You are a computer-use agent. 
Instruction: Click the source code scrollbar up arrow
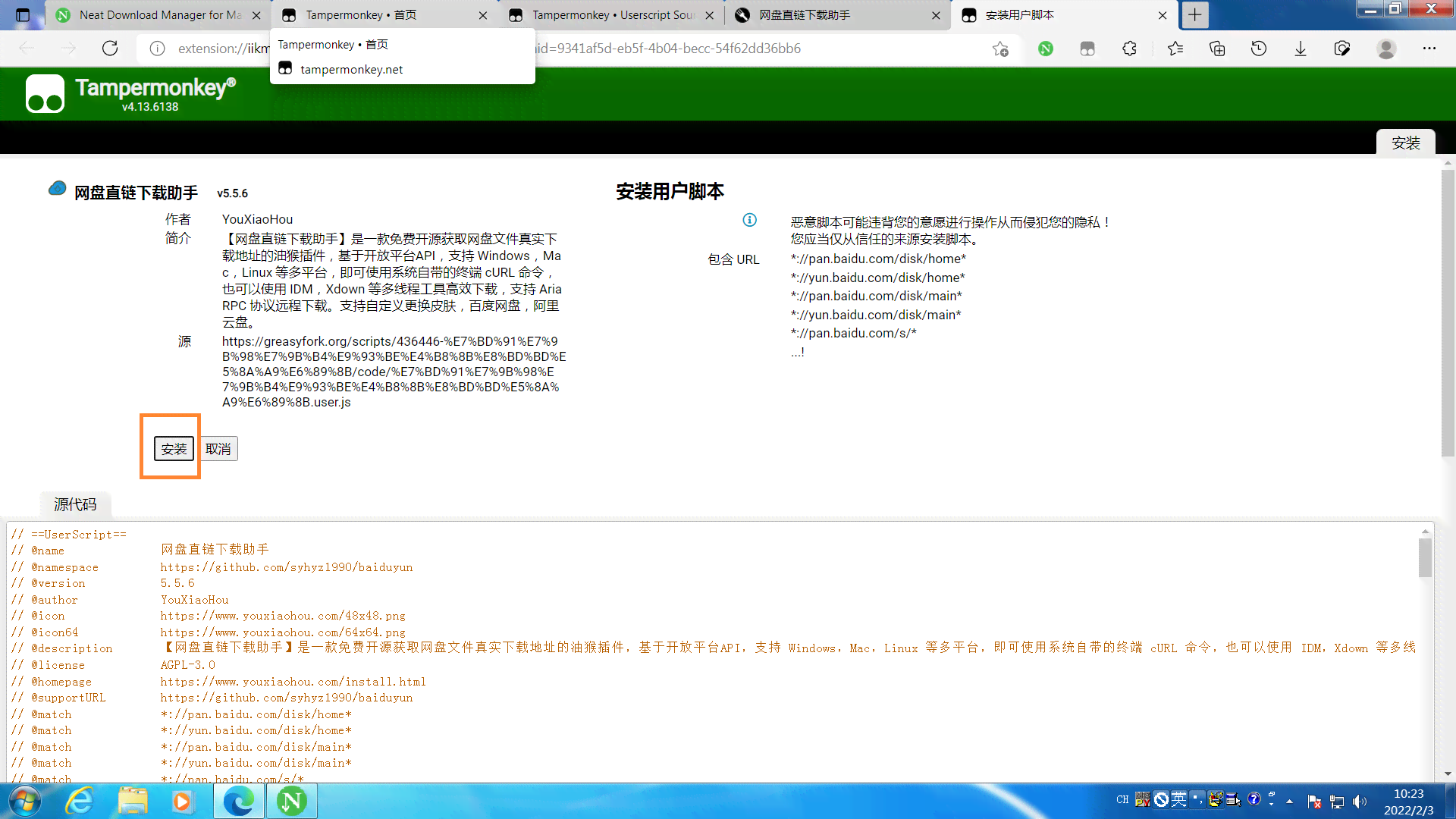click(x=1426, y=531)
